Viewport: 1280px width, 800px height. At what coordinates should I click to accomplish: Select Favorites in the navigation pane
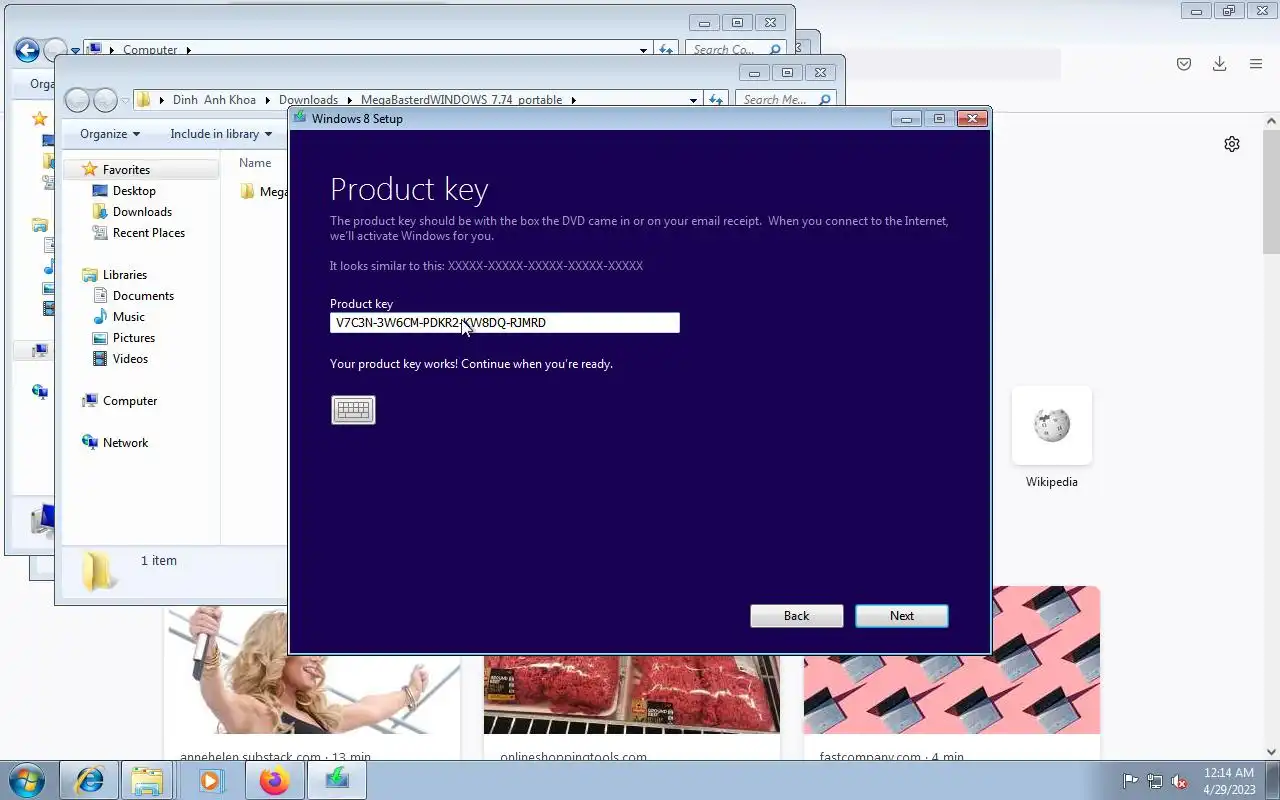point(126,170)
